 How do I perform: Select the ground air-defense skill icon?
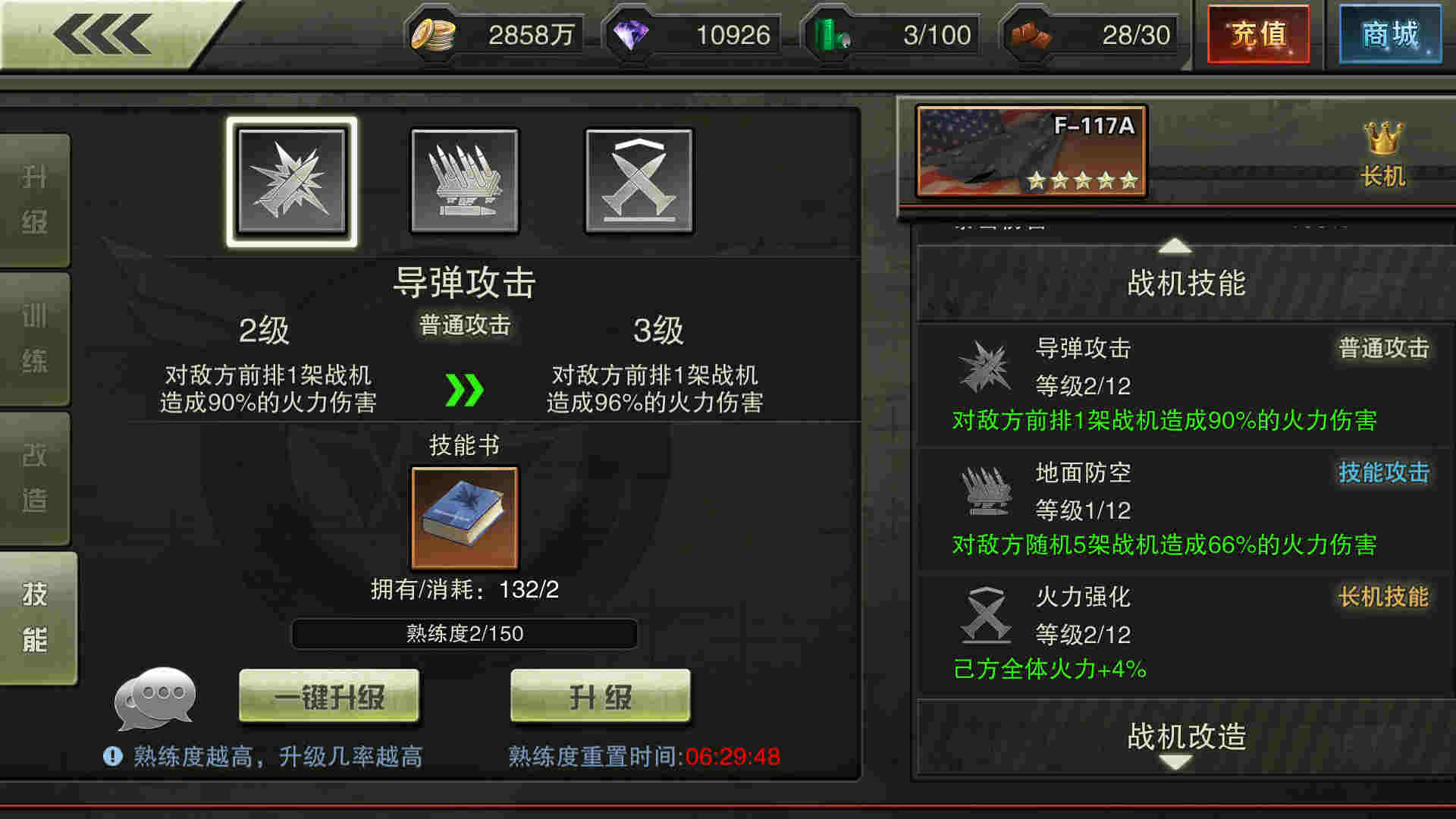pyautogui.click(x=464, y=180)
